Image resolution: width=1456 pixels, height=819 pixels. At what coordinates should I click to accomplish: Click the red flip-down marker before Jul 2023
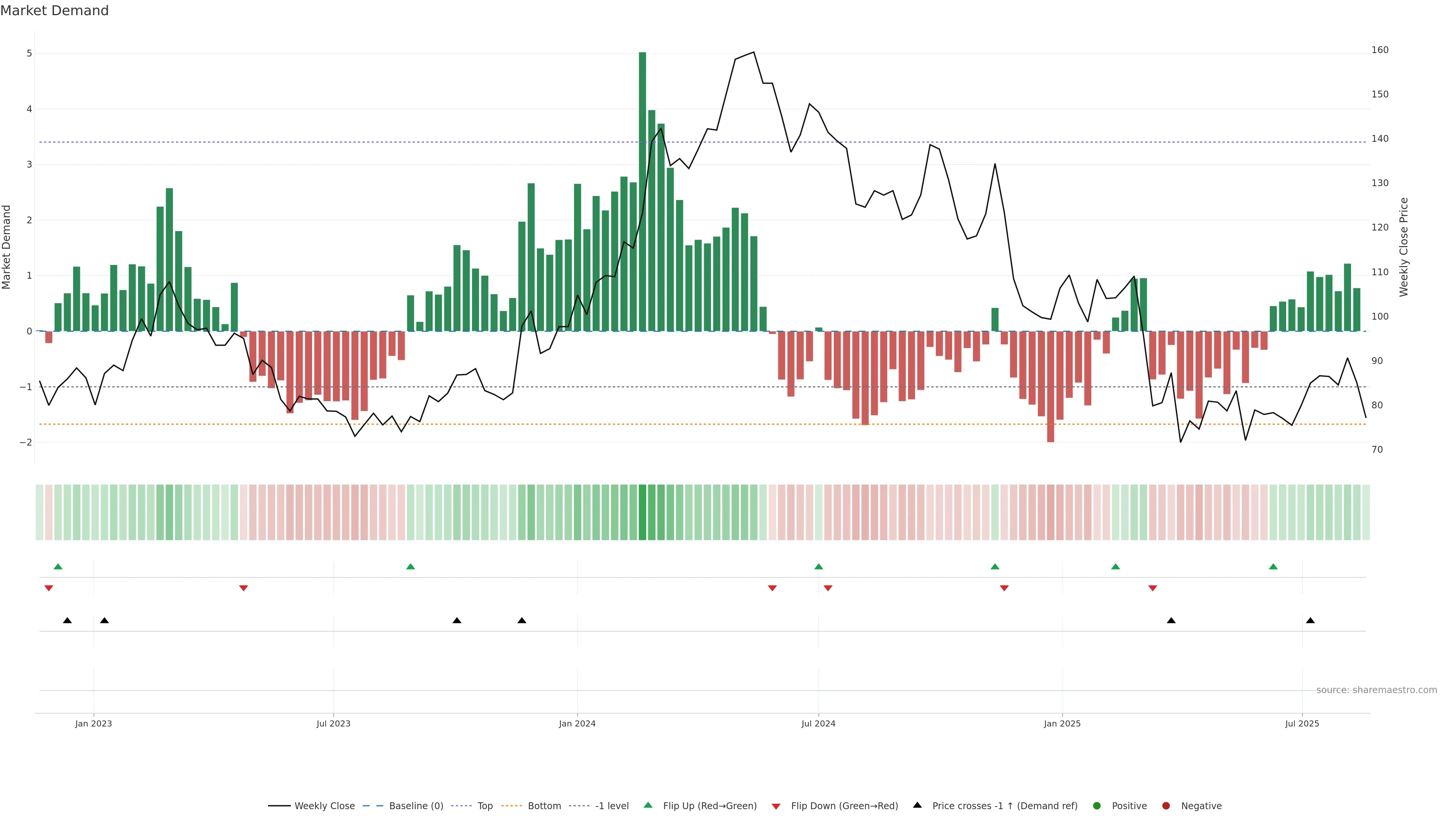pos(243,588)
